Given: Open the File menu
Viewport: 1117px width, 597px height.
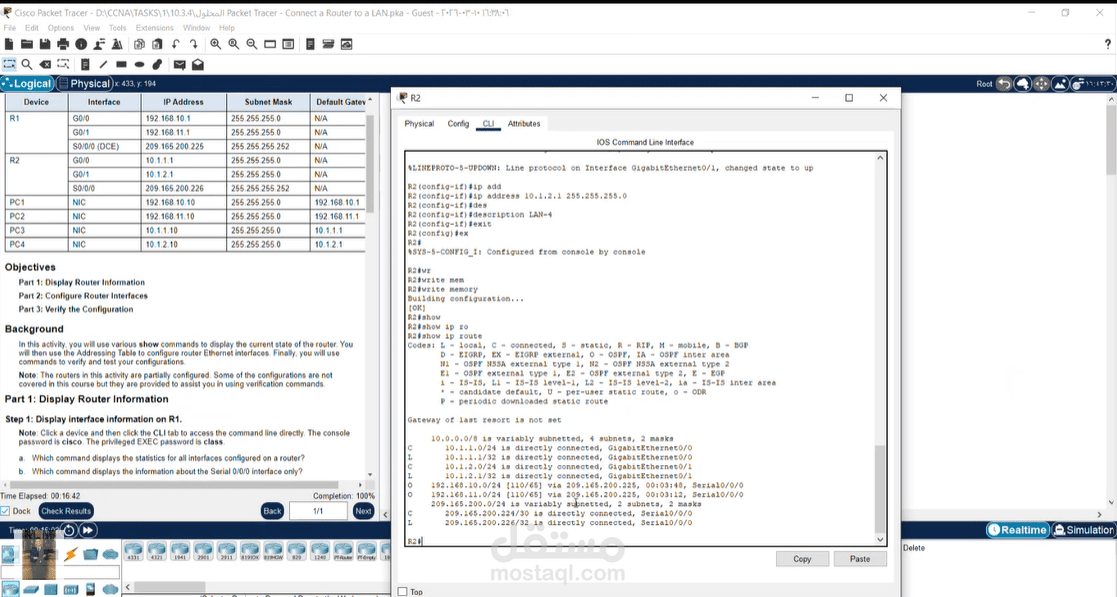Looking at the screenshot, I should pos(9,28).
